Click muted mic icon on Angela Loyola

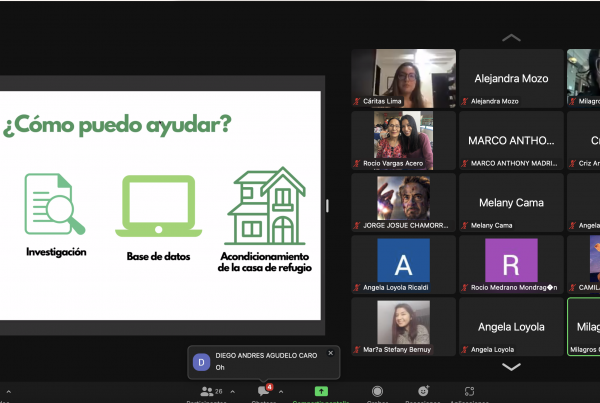[465, 349]
